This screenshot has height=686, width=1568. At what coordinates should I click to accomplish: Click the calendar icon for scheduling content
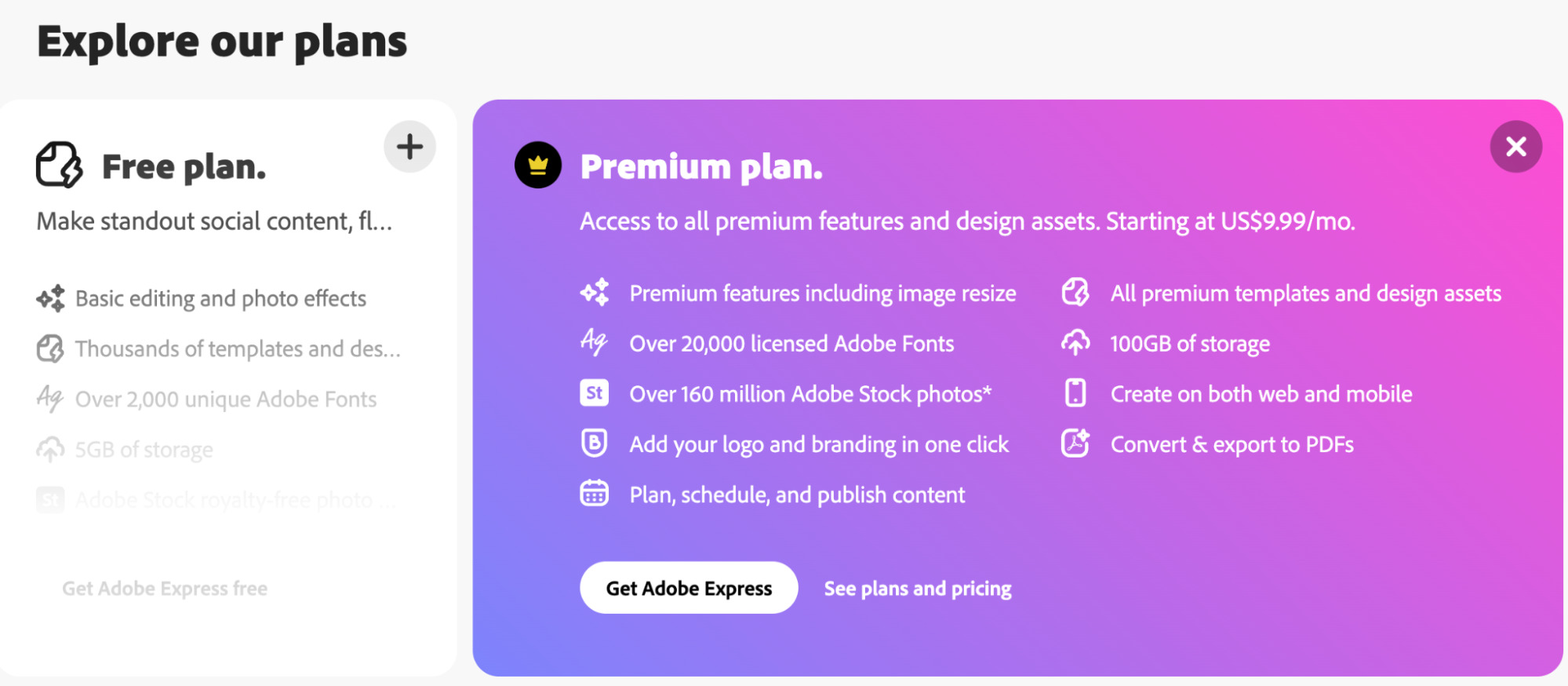point(594,494)
